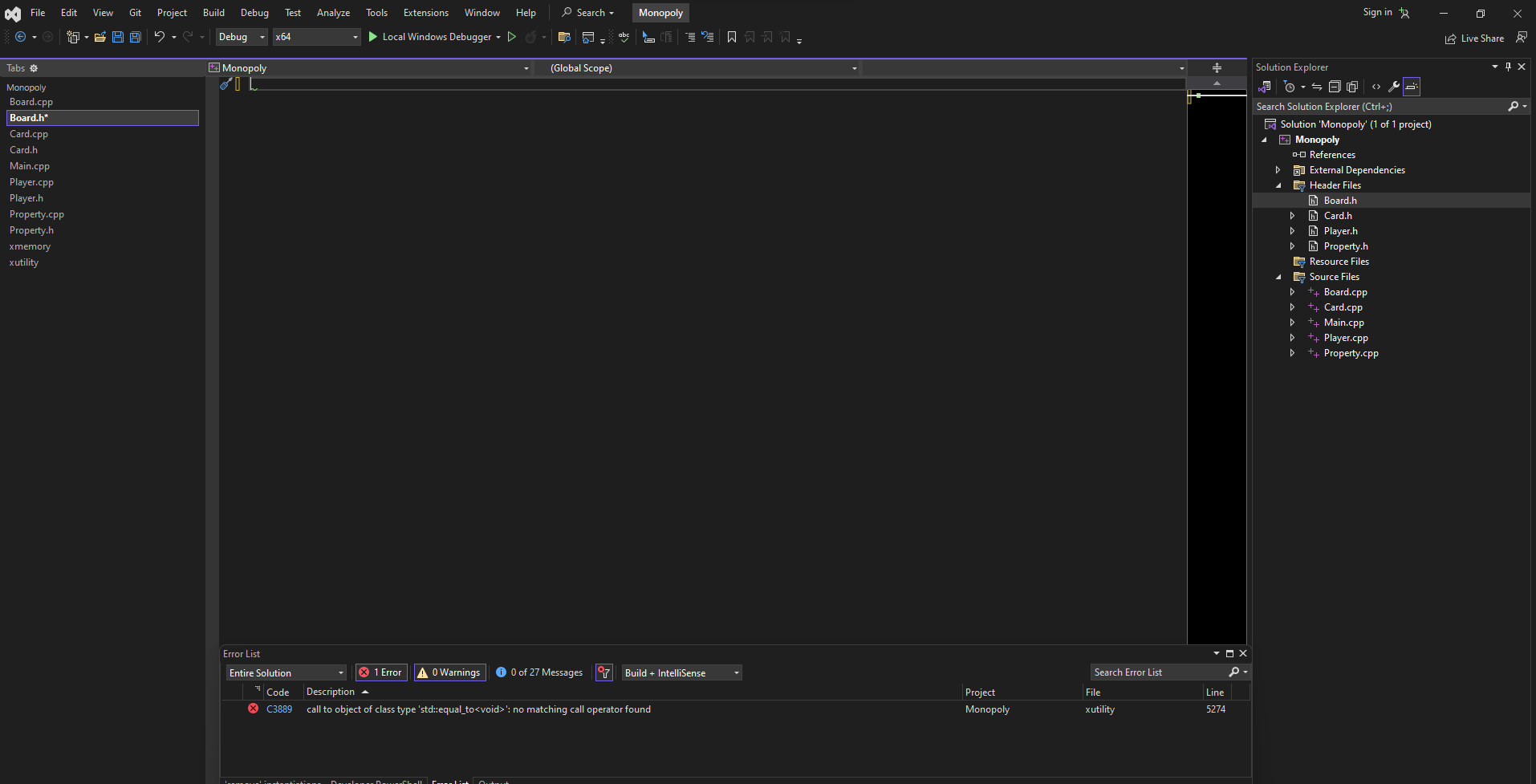This screenshot has width=1536, height=784.
Task: Toggle the 1 Error filter button
Action: (382, 672)
